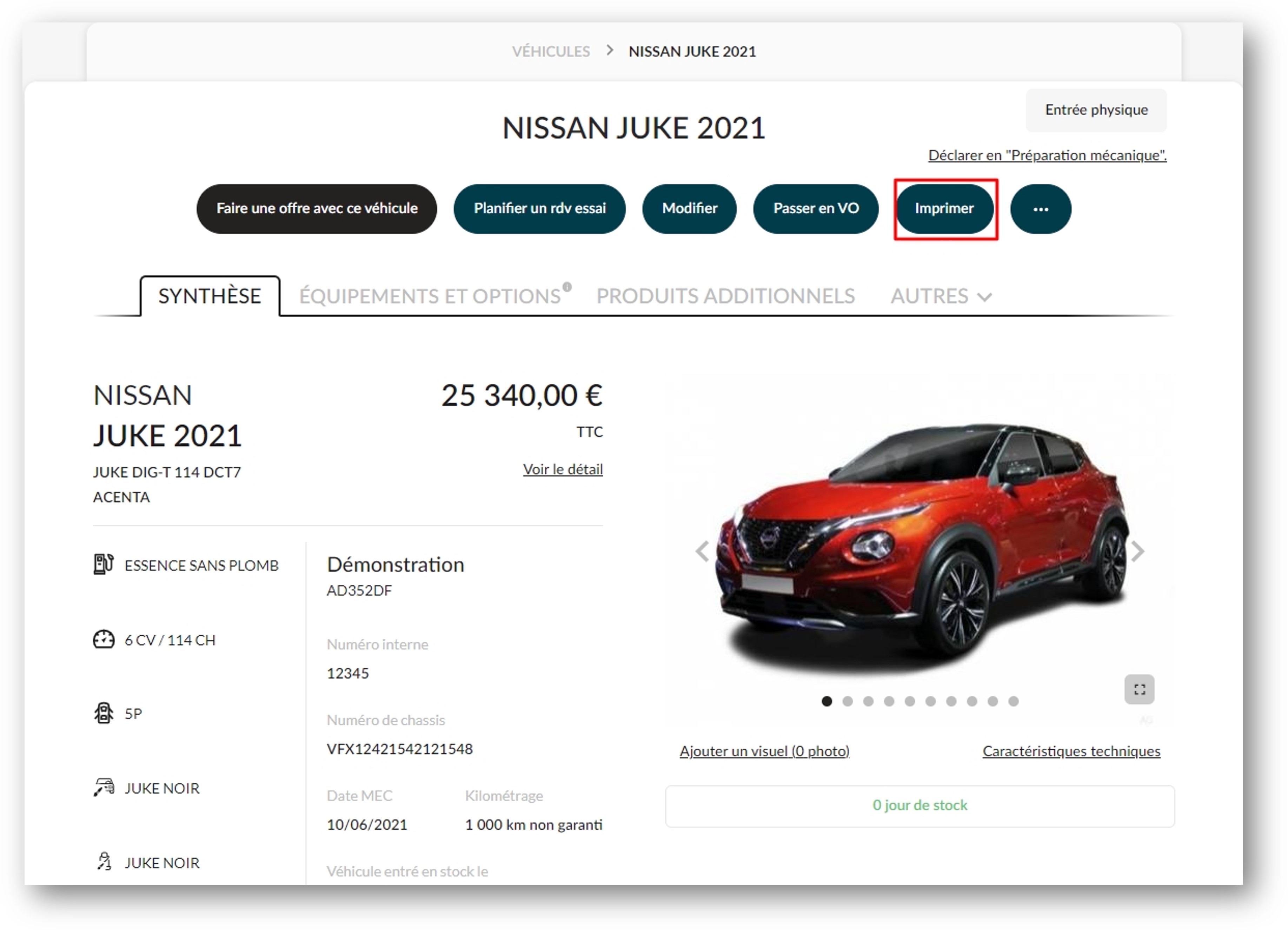Click the 0 jour de stock box
This screenshot has width=1288, height=930.
920,806
